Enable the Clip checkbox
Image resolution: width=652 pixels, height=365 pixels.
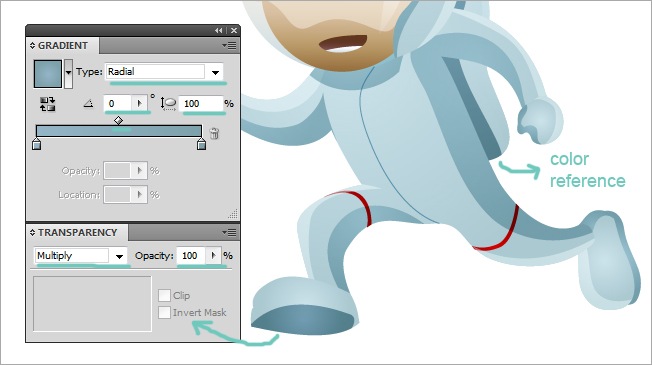pos(164,296)
